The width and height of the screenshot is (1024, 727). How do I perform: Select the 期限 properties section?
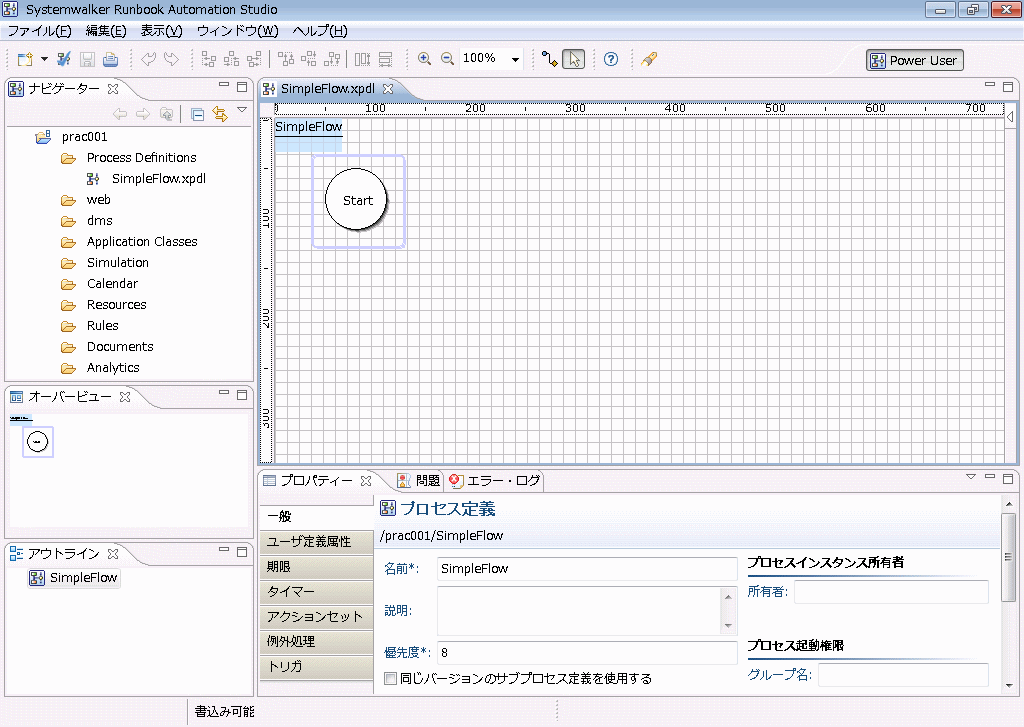tap(316, 566)
